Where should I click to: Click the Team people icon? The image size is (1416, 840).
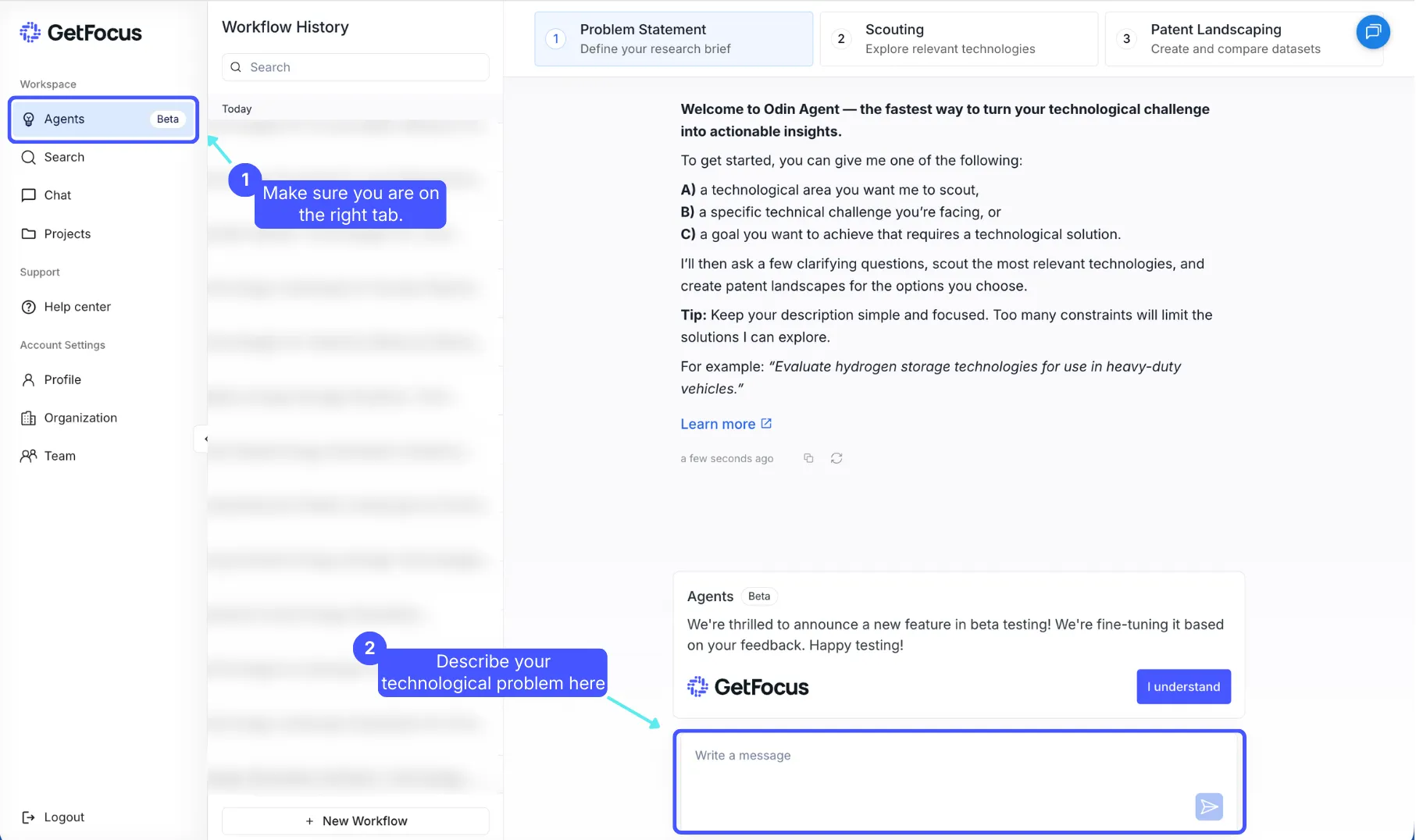pyautogui.click(x=28, y=456)
